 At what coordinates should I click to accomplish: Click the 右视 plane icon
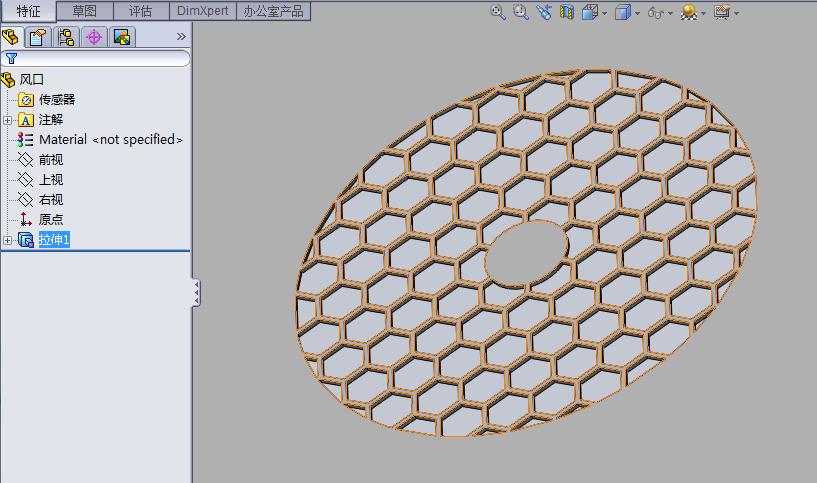pos(25,200)
